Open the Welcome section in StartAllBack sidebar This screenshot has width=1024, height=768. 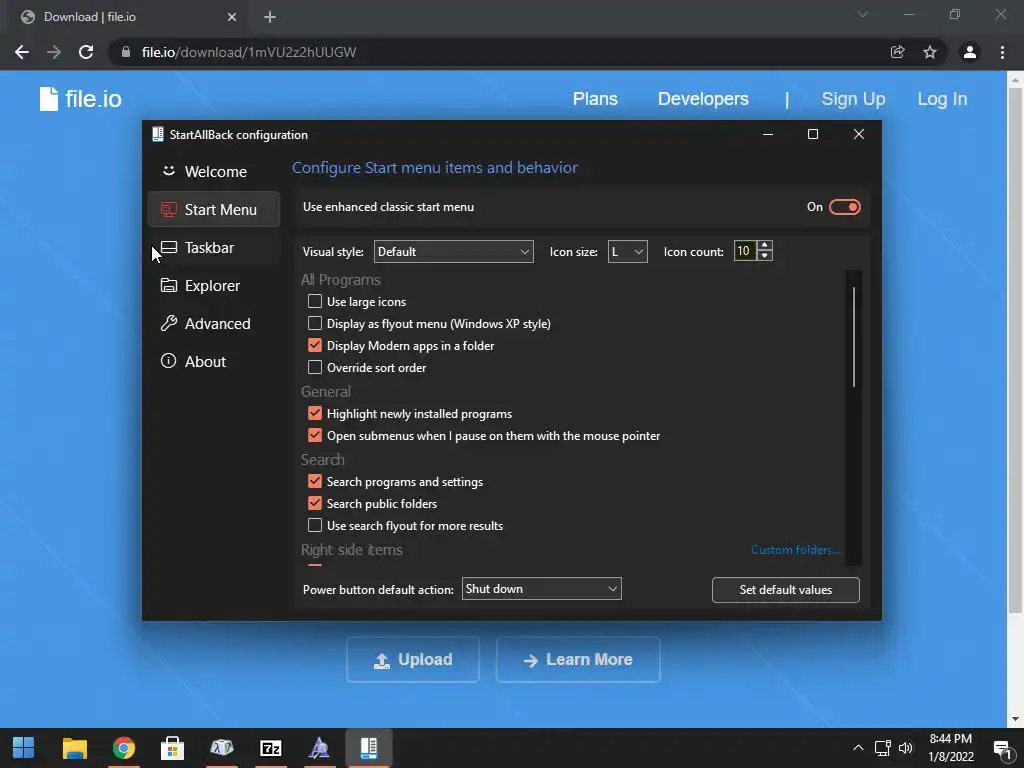[214, 172]
